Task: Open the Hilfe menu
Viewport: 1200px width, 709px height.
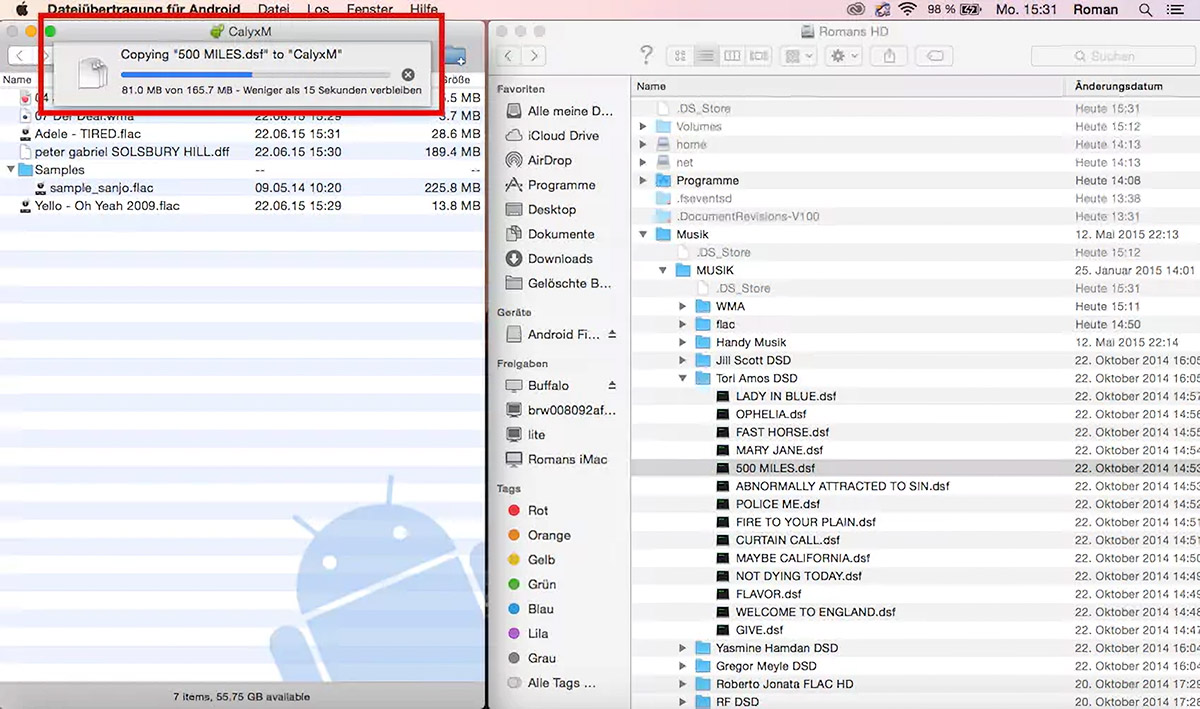Action: click(x=424, y=9)
